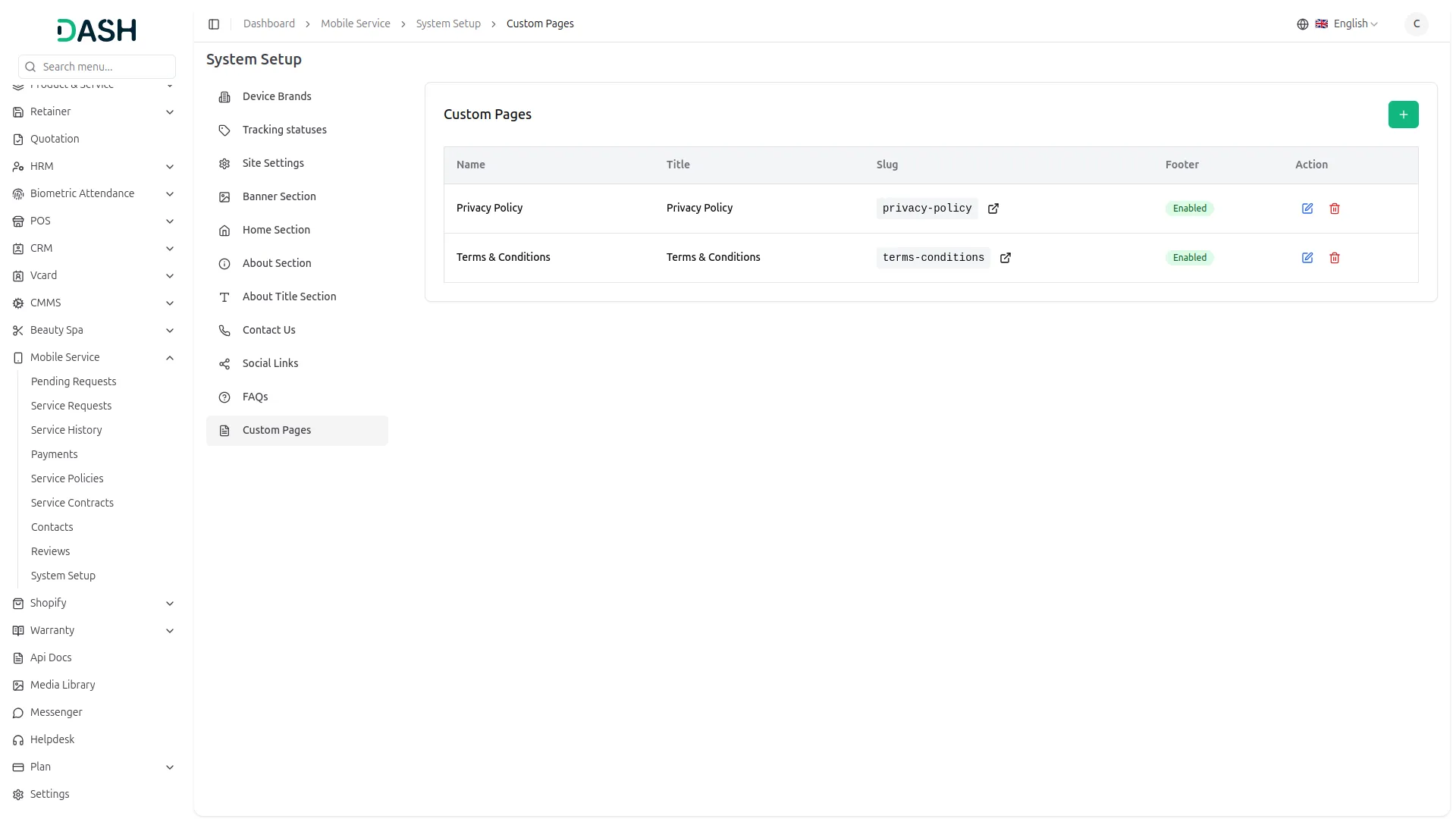Add a new custom page with plus button
The image size is (1456, 819).
(x=1403, y=115)
